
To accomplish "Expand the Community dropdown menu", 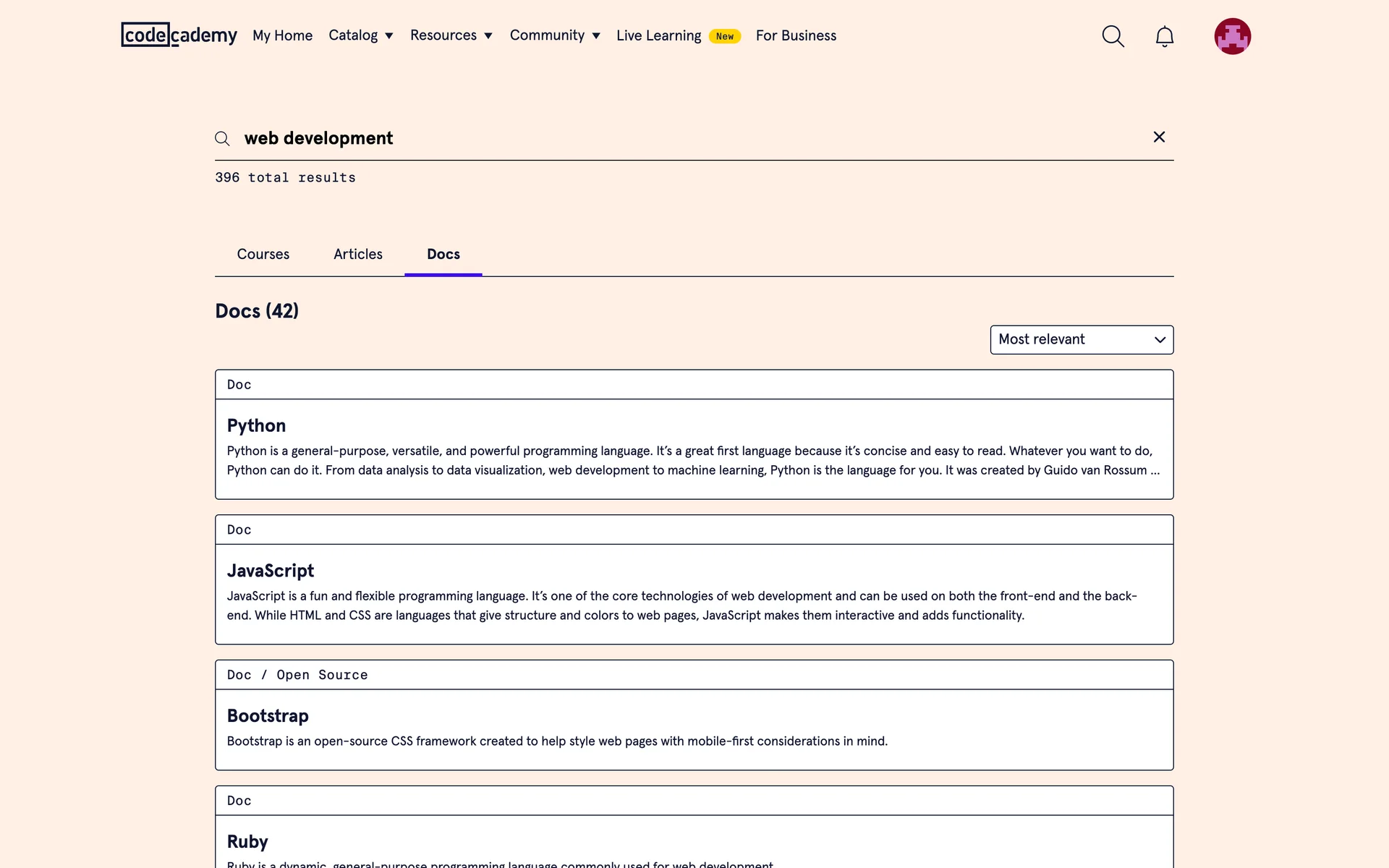I will pyautogui.click(x=554, y=35).
